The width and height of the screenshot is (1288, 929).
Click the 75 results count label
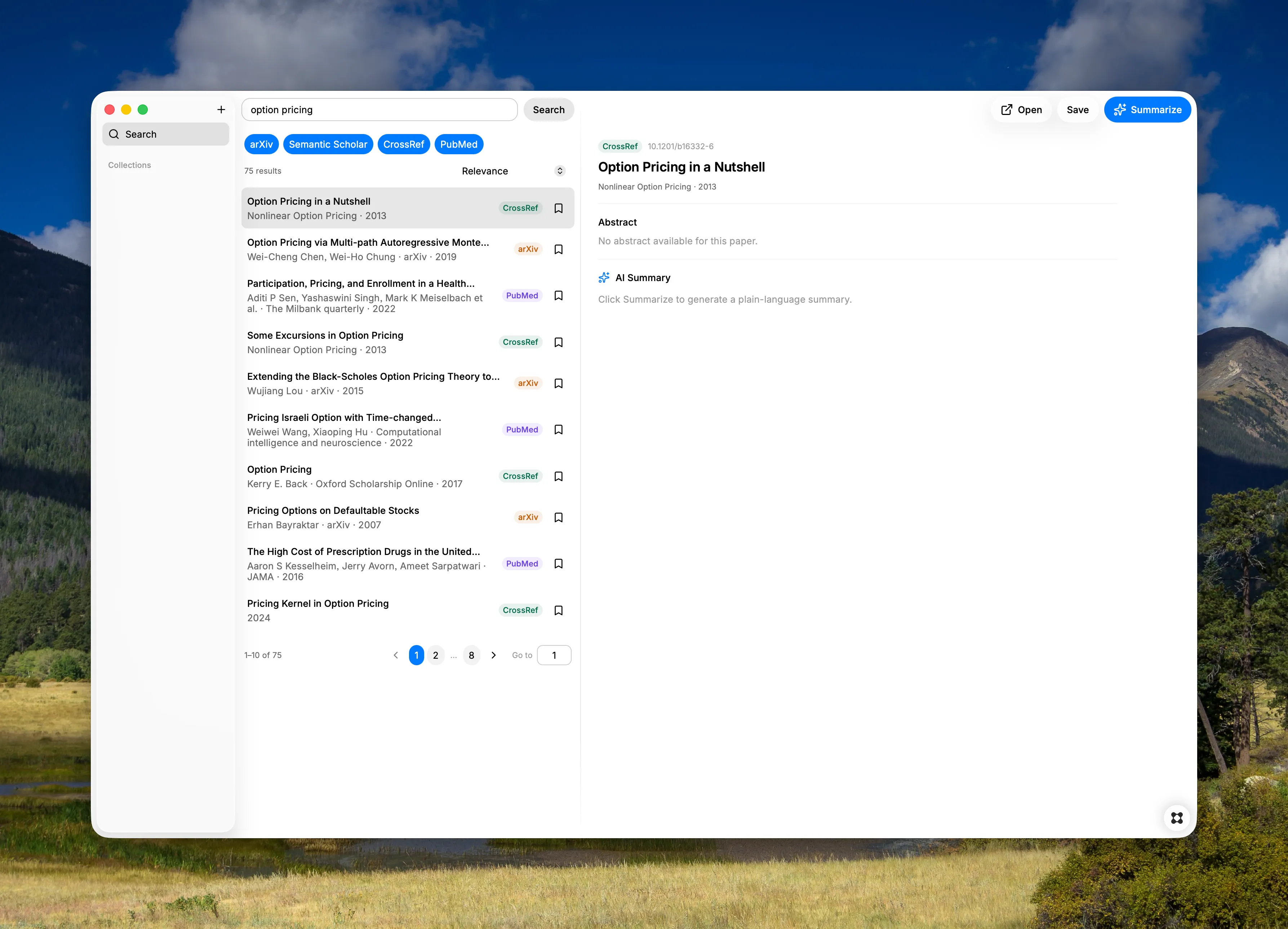[x=262, y=171]
